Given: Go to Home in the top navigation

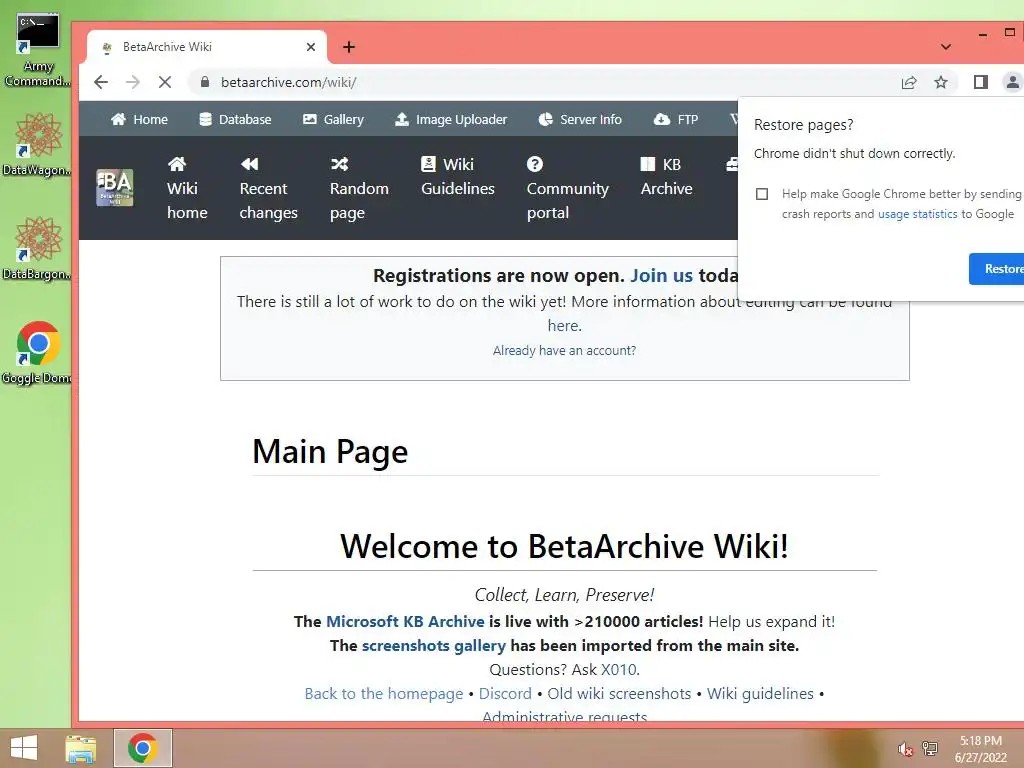Looking at the screenshot, I should 139,120.
